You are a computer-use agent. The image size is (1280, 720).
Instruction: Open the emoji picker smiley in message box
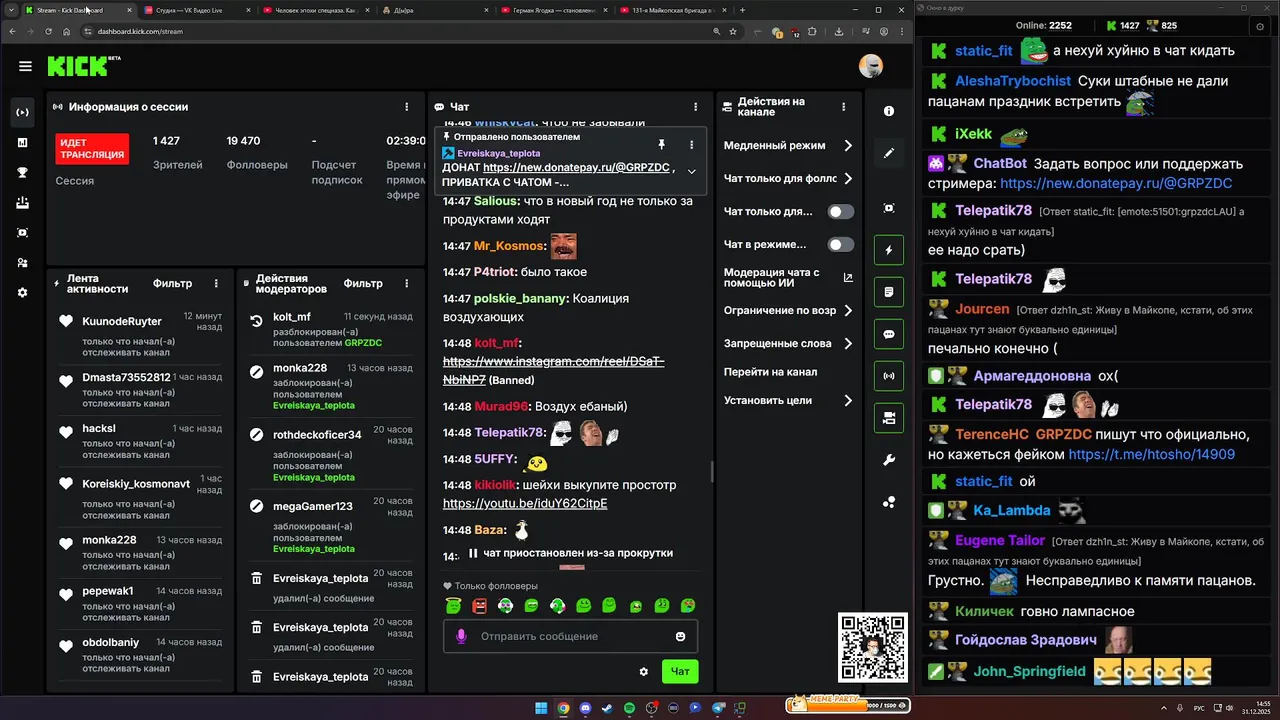681,636
